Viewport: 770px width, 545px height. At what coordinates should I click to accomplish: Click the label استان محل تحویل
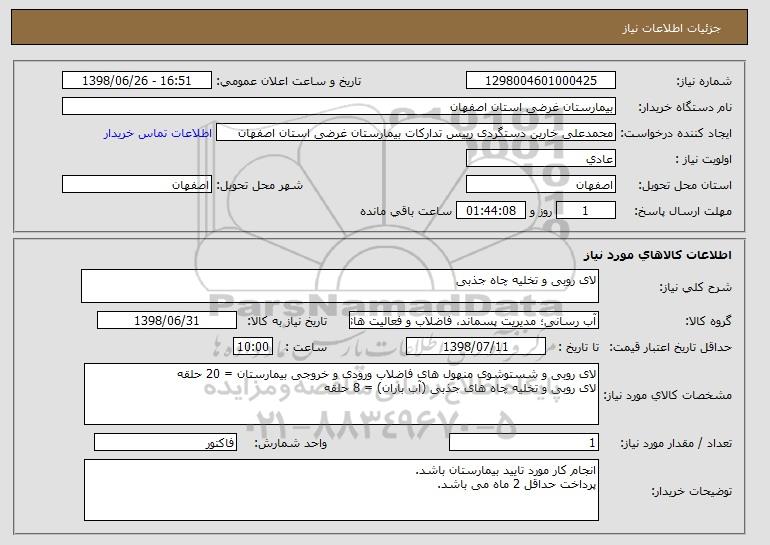coord(685,185)
